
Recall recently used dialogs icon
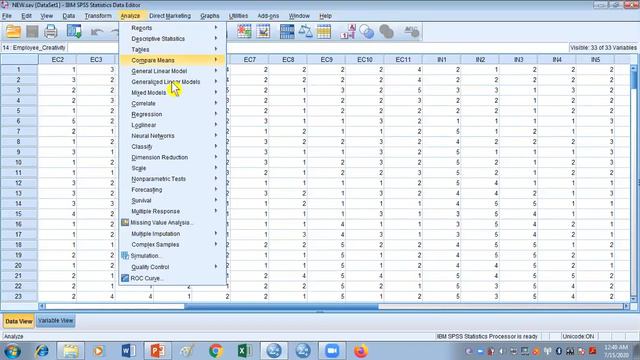click(74, 31)
